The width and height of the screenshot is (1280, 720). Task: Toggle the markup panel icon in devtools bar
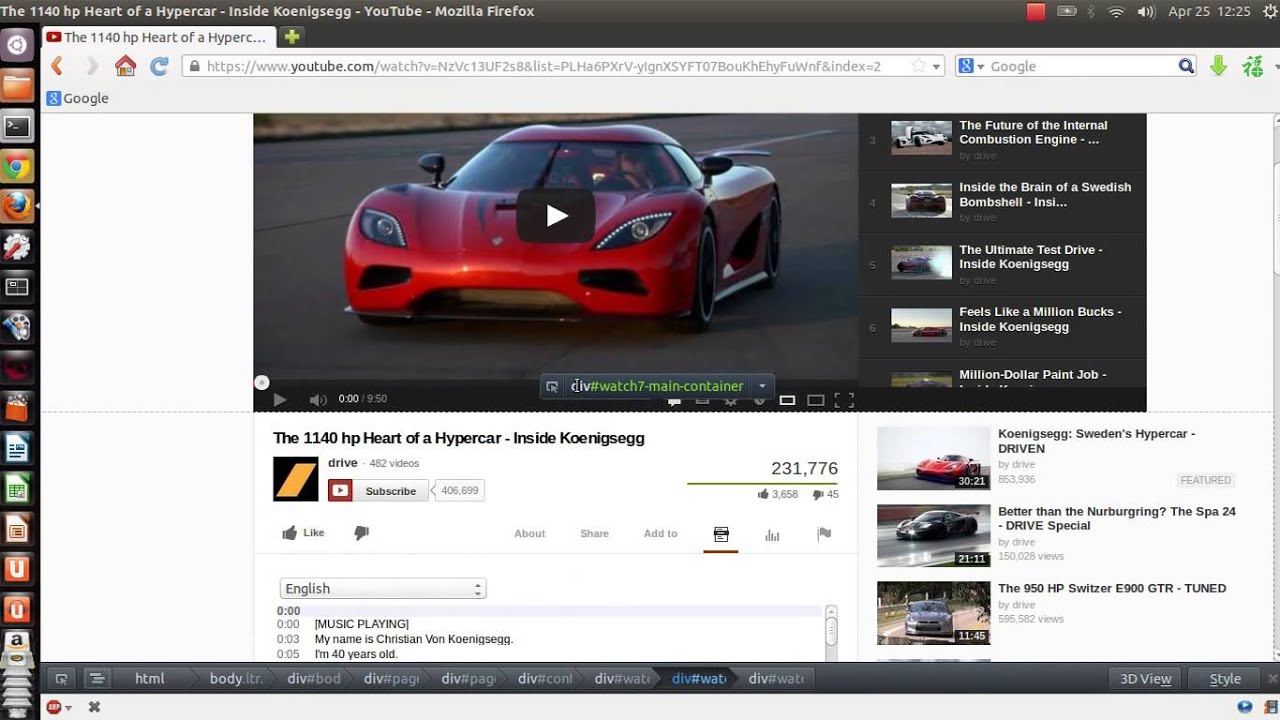97,679
